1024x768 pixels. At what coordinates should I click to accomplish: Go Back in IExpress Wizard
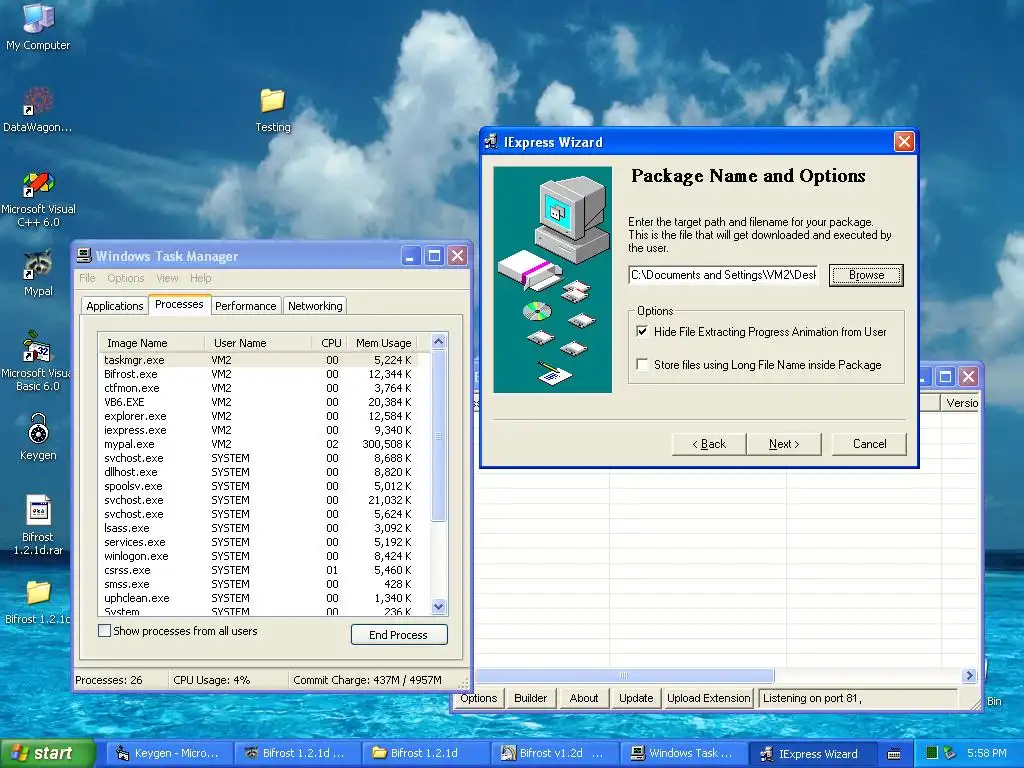pos(709,444)
